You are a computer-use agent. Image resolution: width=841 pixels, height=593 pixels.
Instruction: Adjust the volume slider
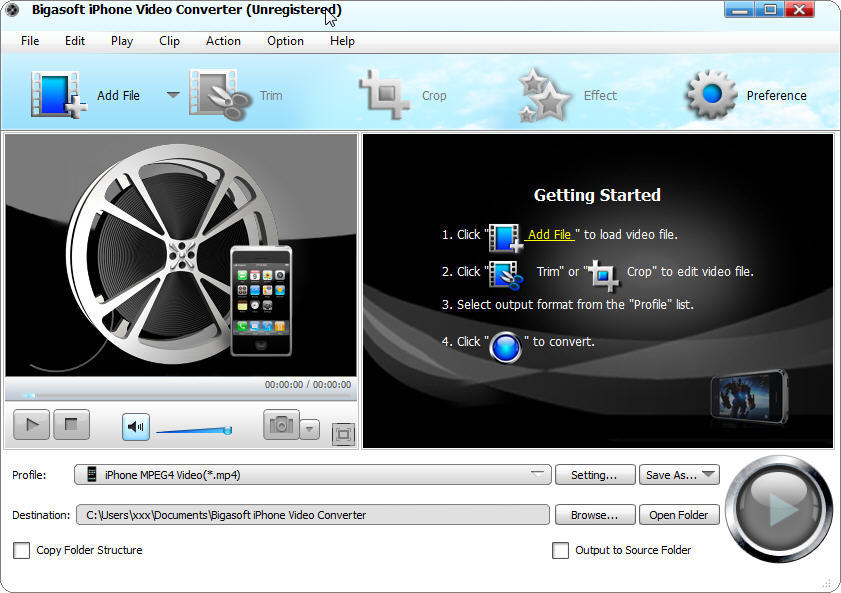194,430
